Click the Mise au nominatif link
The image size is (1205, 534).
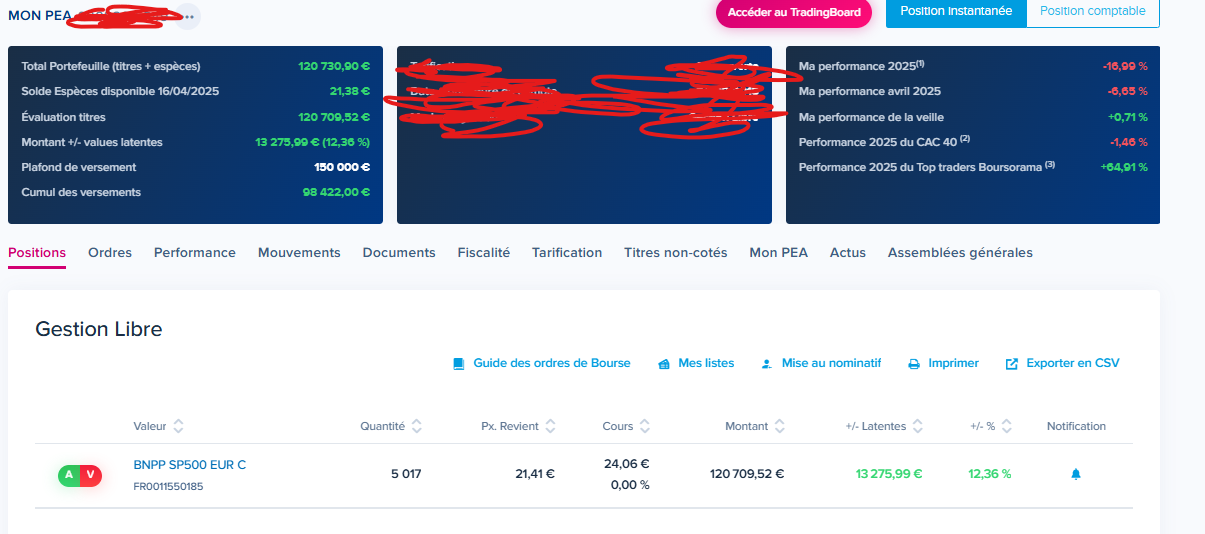[832, 363]
